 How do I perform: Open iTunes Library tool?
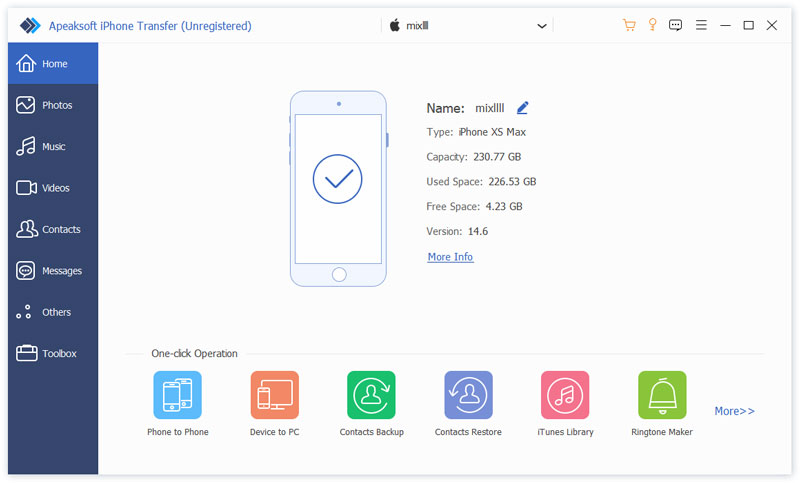565,395
